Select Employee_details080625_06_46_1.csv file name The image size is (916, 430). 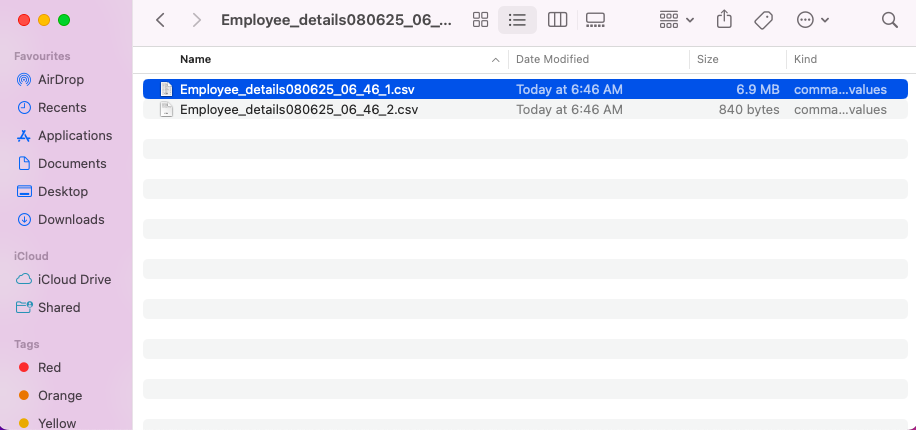point(297,89)
